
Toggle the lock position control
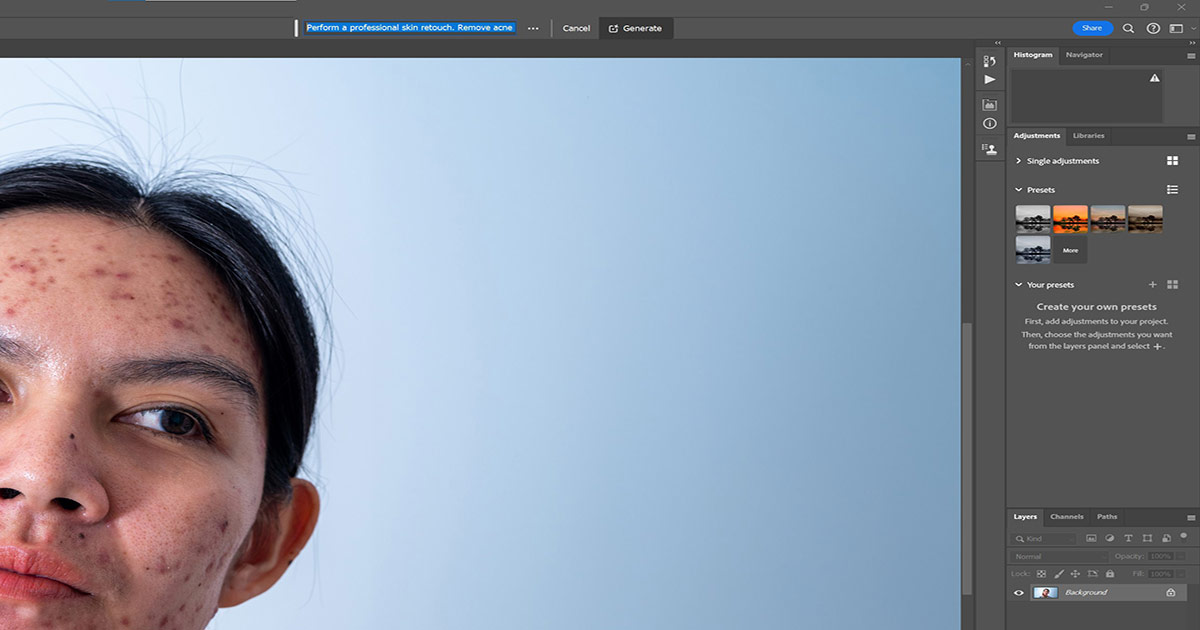coord(1075,573)
